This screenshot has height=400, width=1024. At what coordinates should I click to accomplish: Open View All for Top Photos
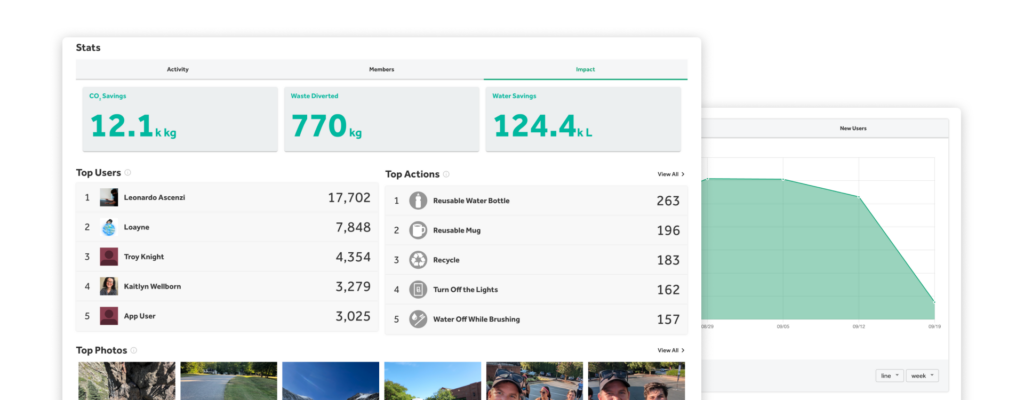tap(671, 350)
